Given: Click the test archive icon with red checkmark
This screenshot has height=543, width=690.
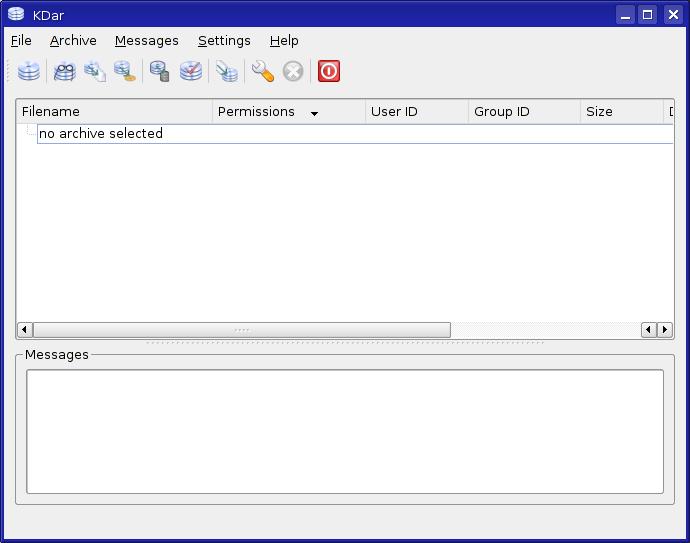Looking at the screenshot, I should (191, 71).
